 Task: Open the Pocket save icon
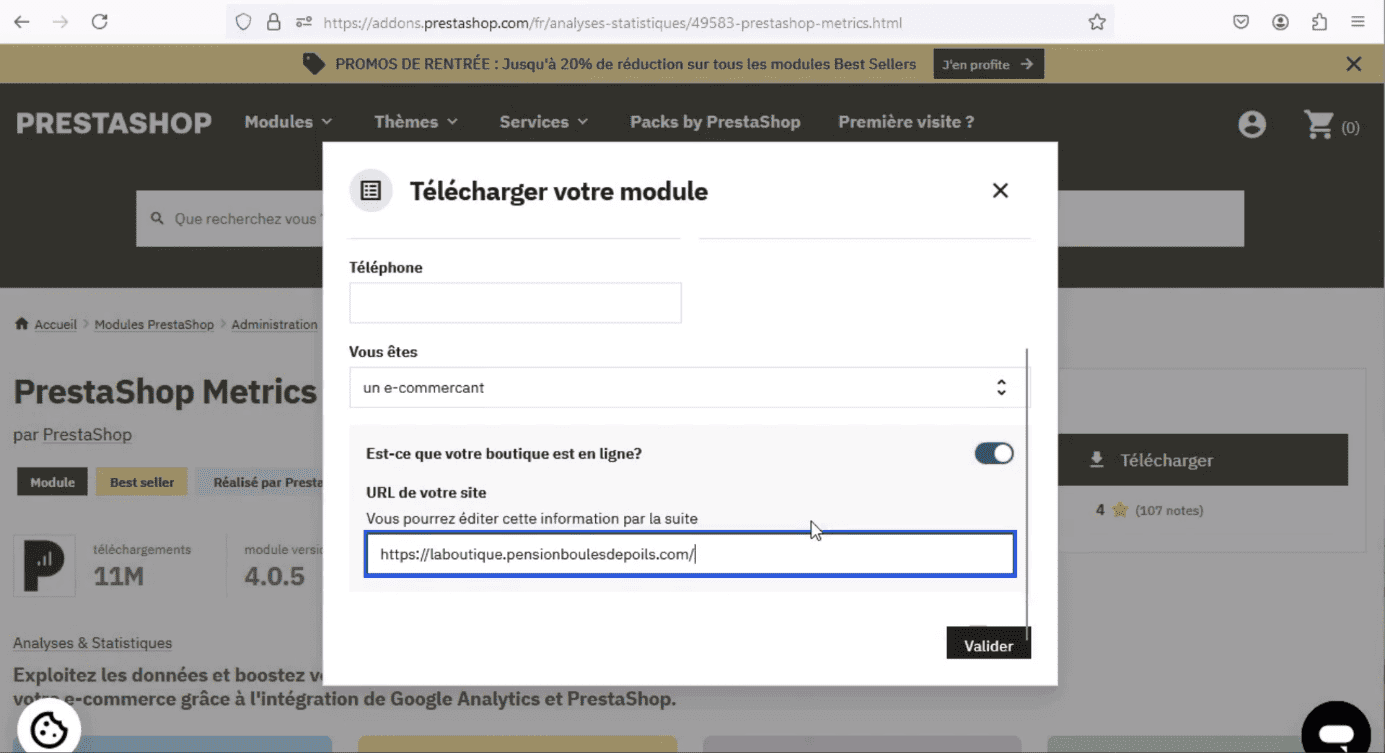coord(1241,21)
